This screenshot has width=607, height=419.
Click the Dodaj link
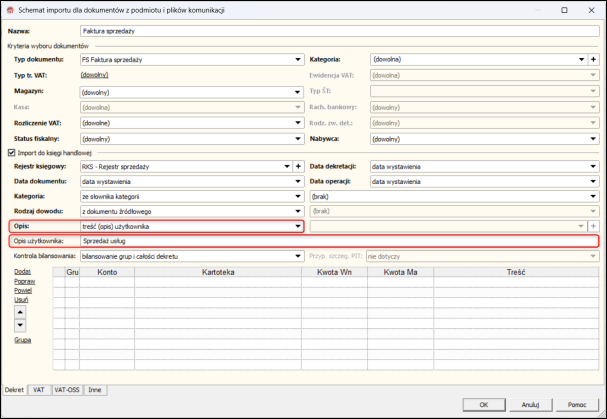click(x=22, y=272)
